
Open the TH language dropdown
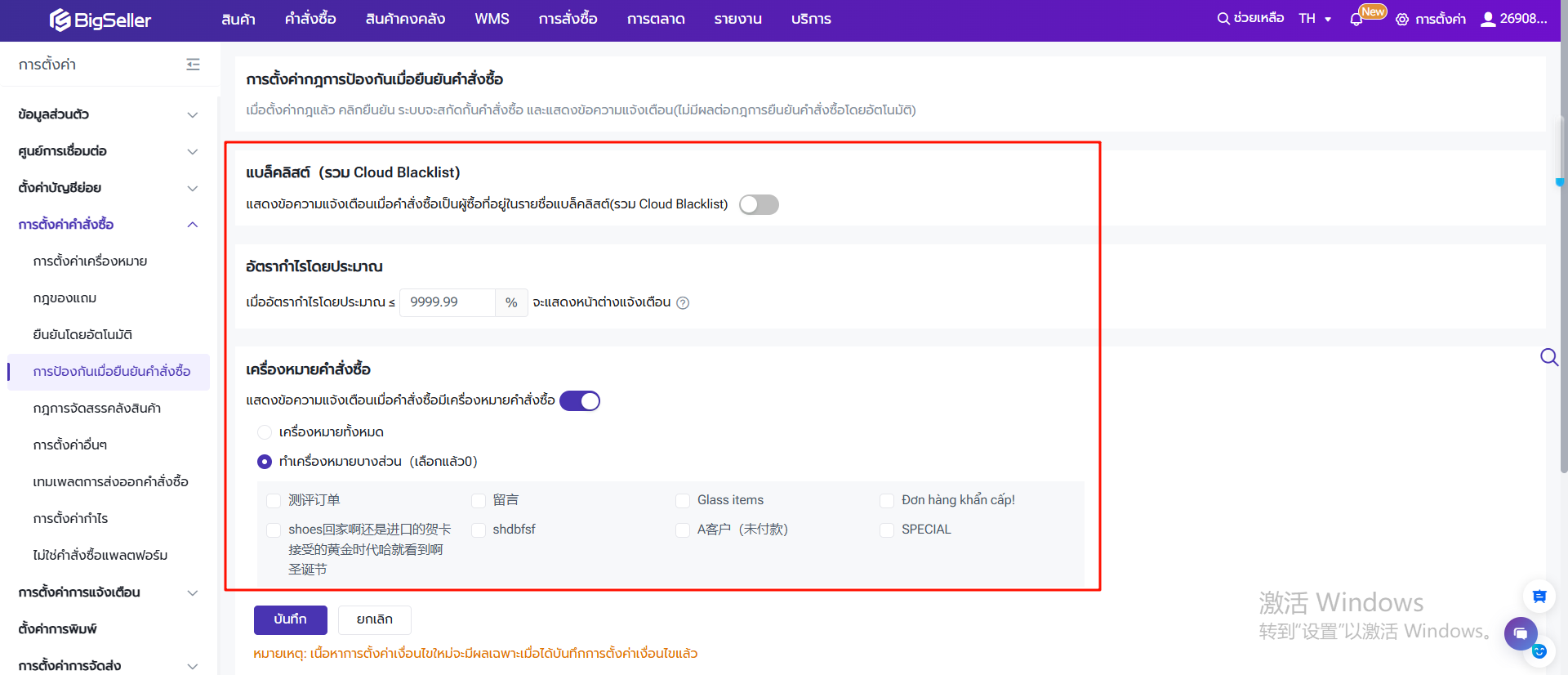pos(1315,19)
